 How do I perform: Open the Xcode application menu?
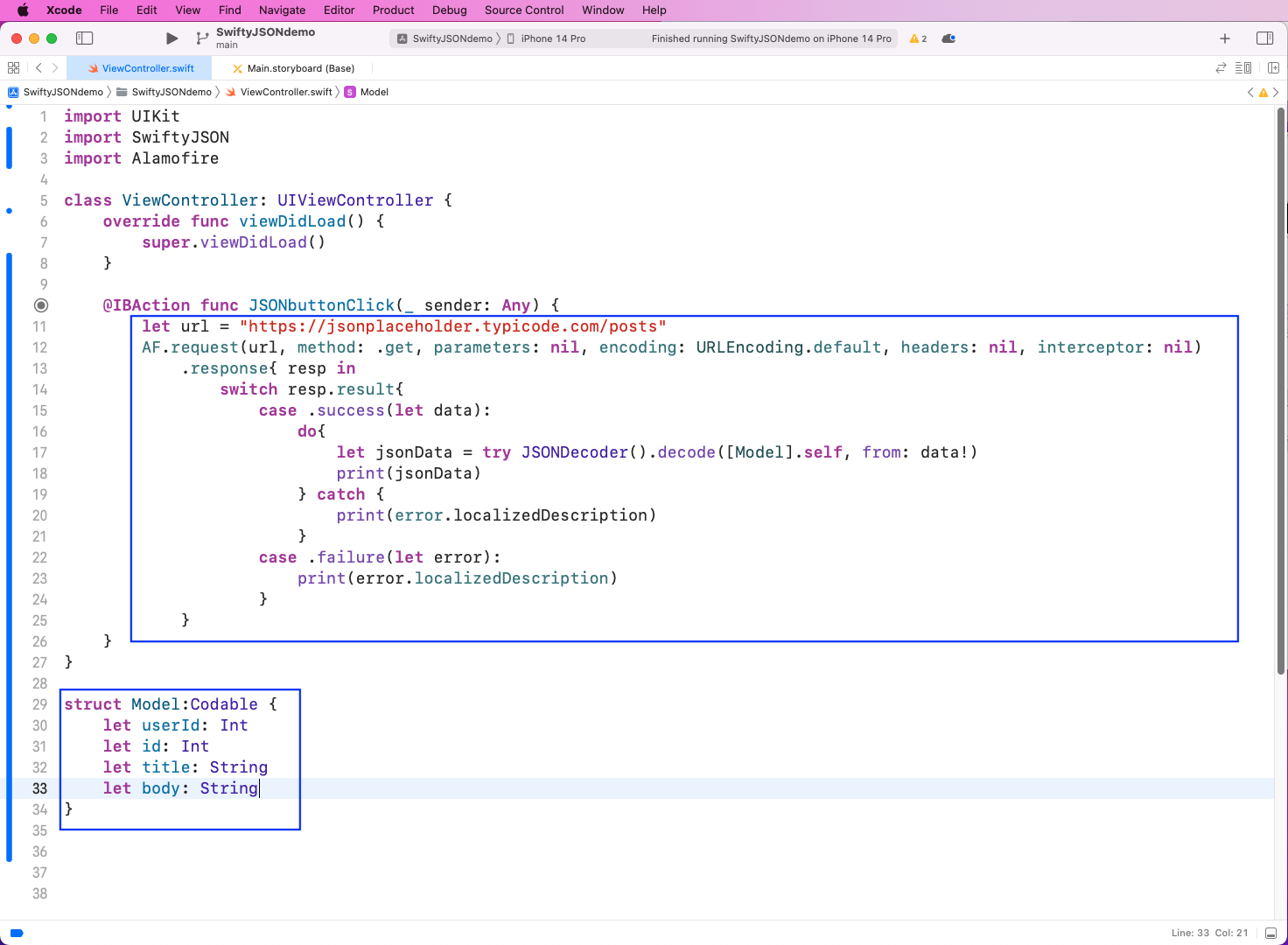pyautogui.click(x=64, y=10)
